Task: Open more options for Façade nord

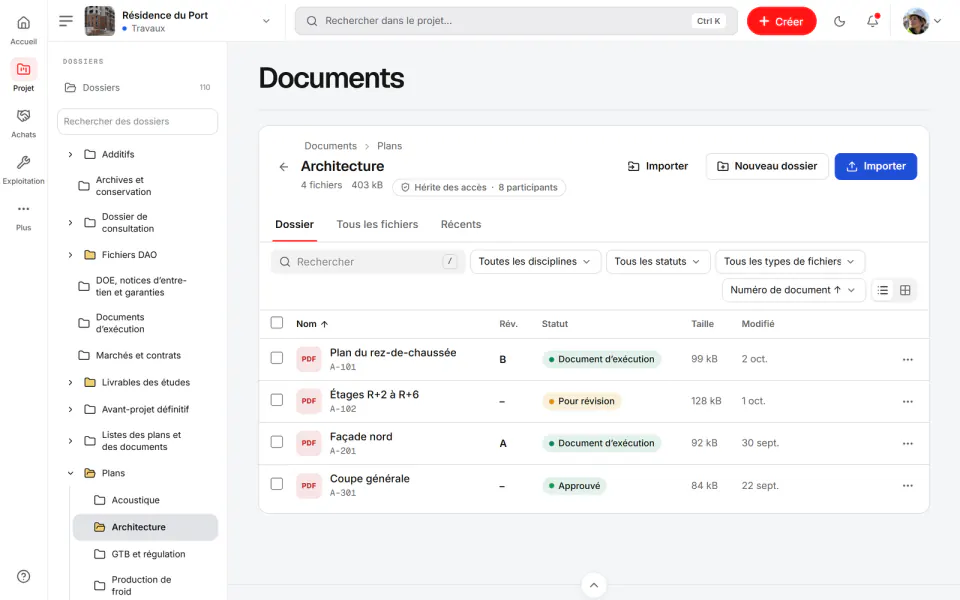Action: point(907,443)
